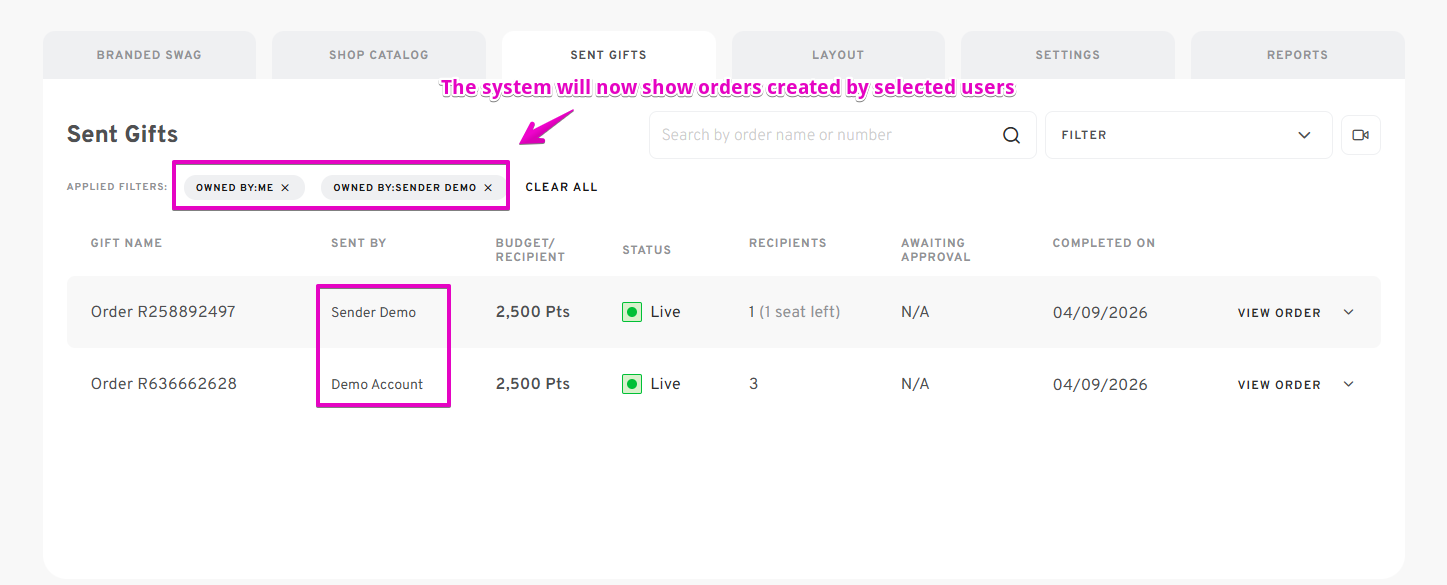
Task: Select the Sent Gifts tab
Action: pyautogui.click(x=608, y=55)
